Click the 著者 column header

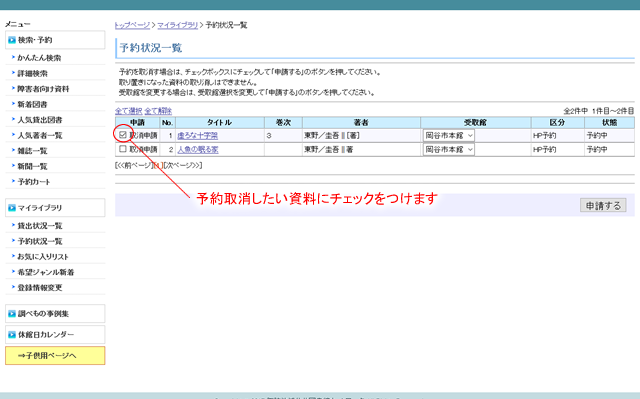tap(361, 122)
